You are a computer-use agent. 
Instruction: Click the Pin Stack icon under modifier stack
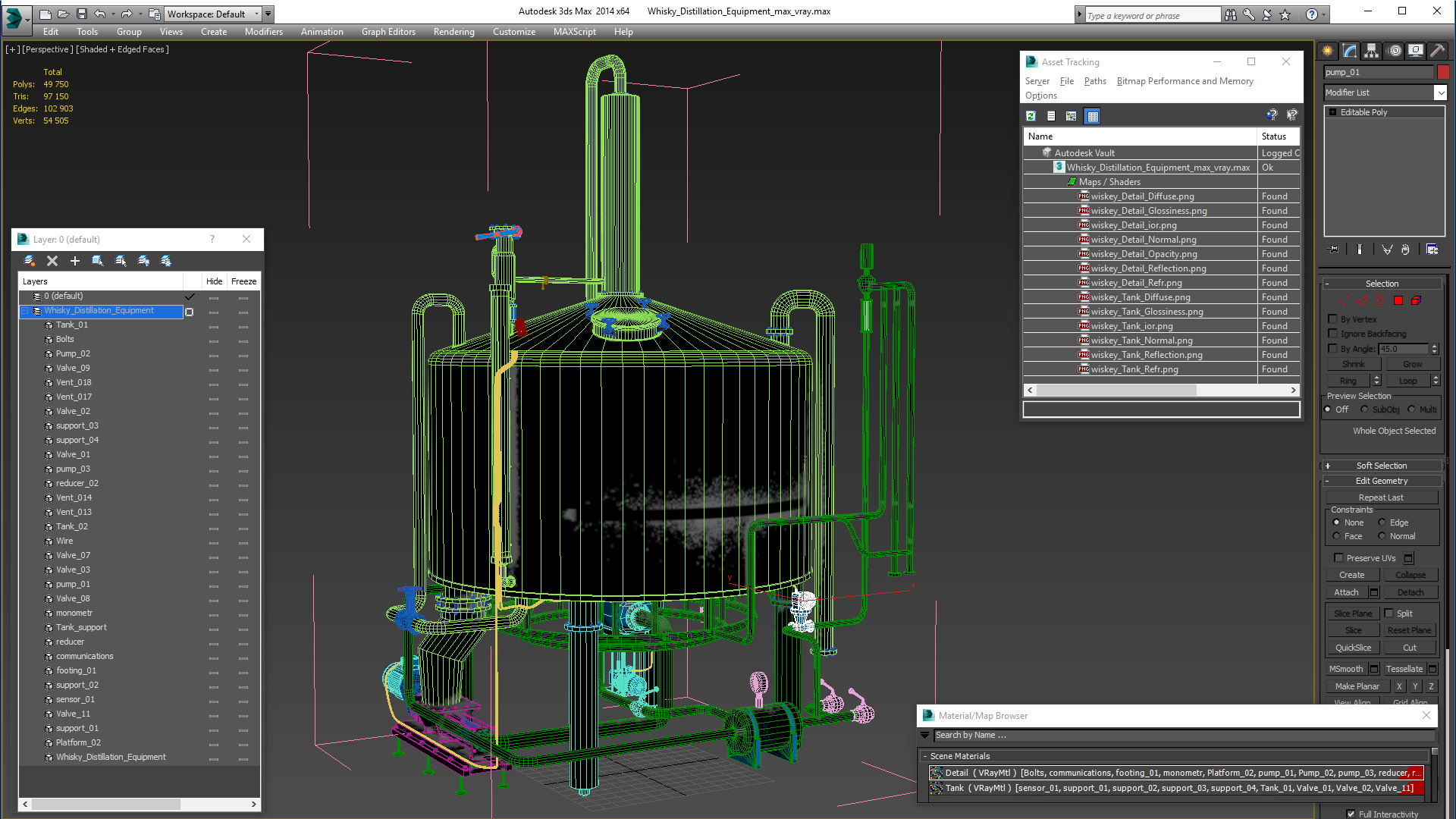(1333, 249)
